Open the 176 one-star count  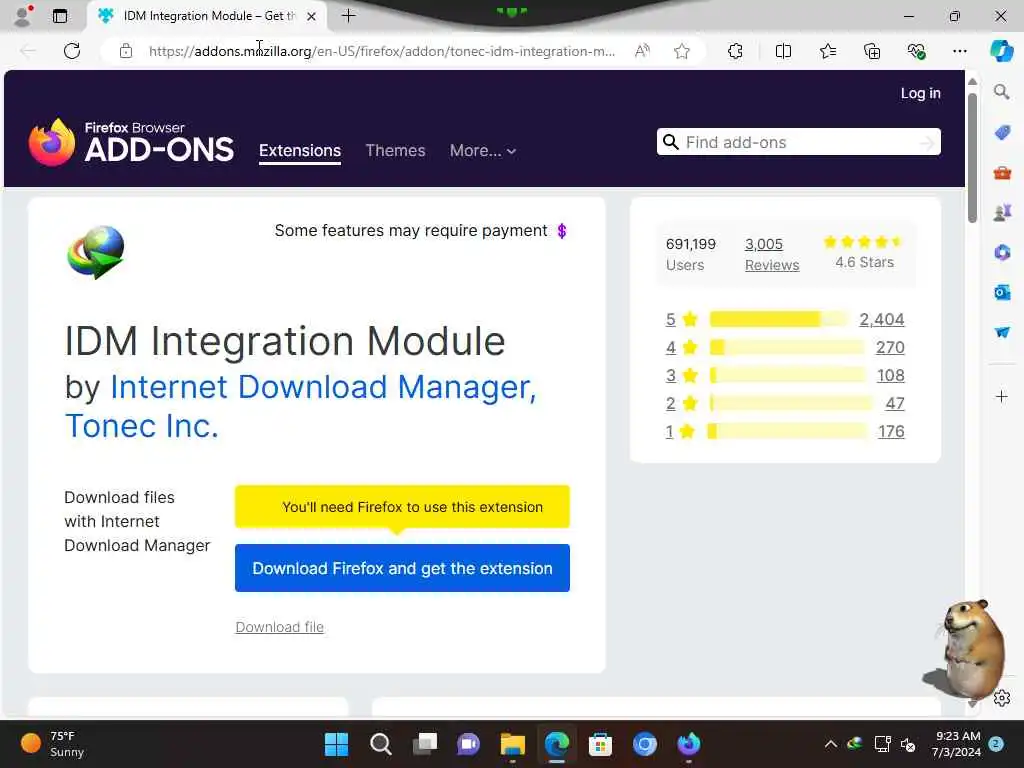(x=891, y=432)
